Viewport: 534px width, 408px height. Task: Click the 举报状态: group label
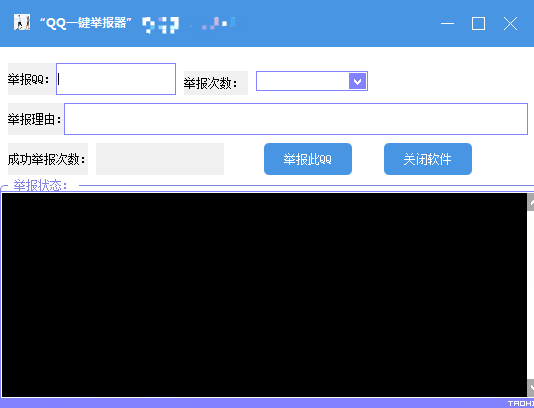coord(40,186)
